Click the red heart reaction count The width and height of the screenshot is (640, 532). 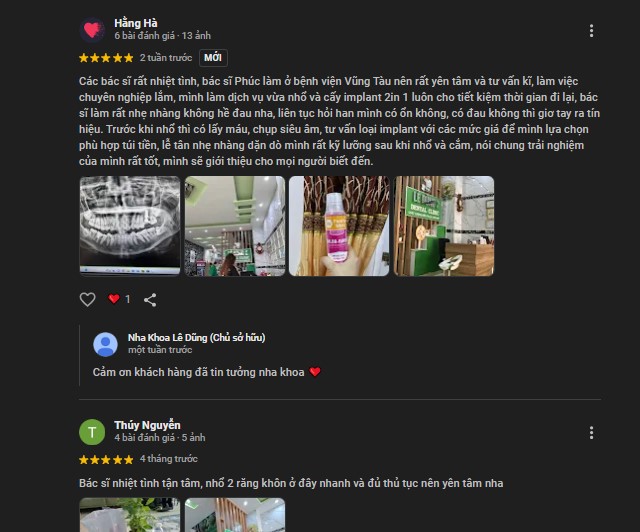[119, 299]
